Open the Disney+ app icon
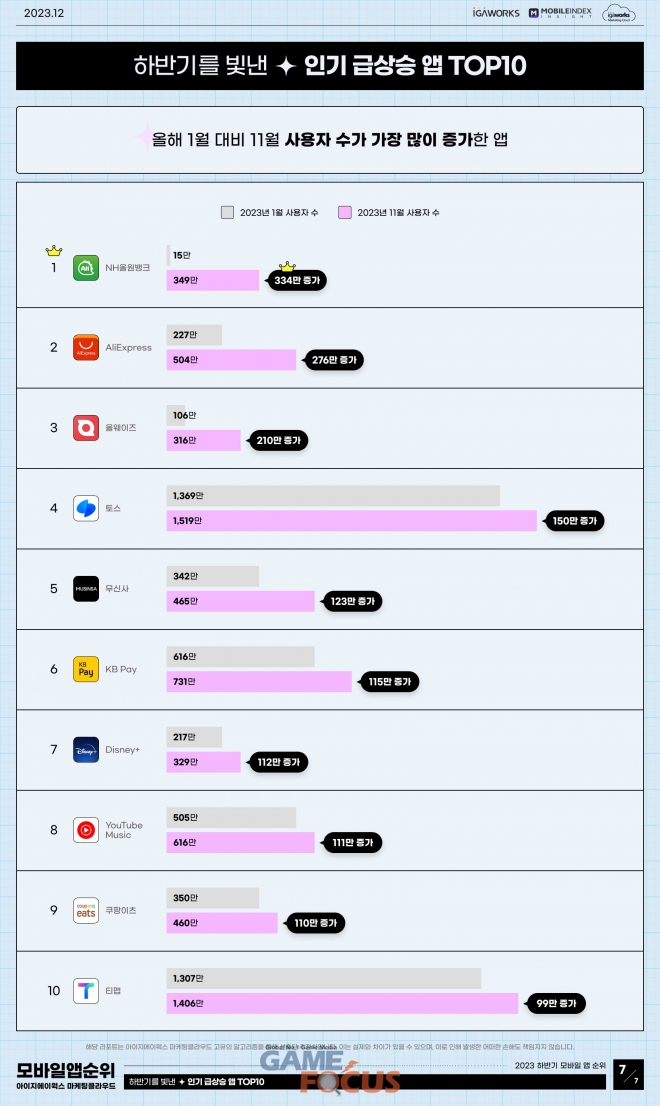The width and height of the screenshot is (660, 1106). click(86, 750)
